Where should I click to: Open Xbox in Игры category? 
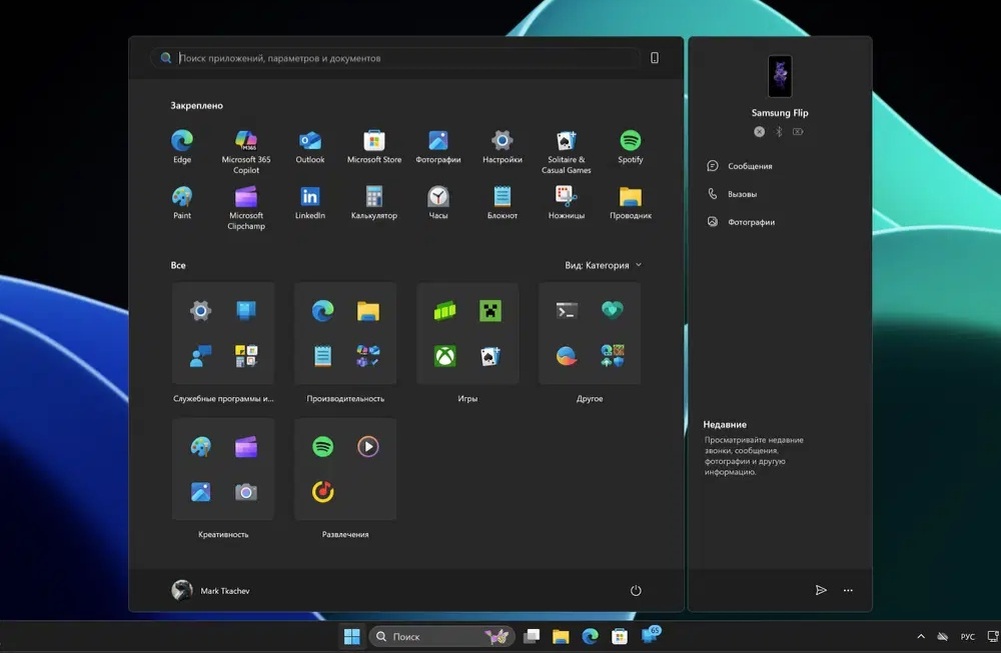tap(445, 356)
